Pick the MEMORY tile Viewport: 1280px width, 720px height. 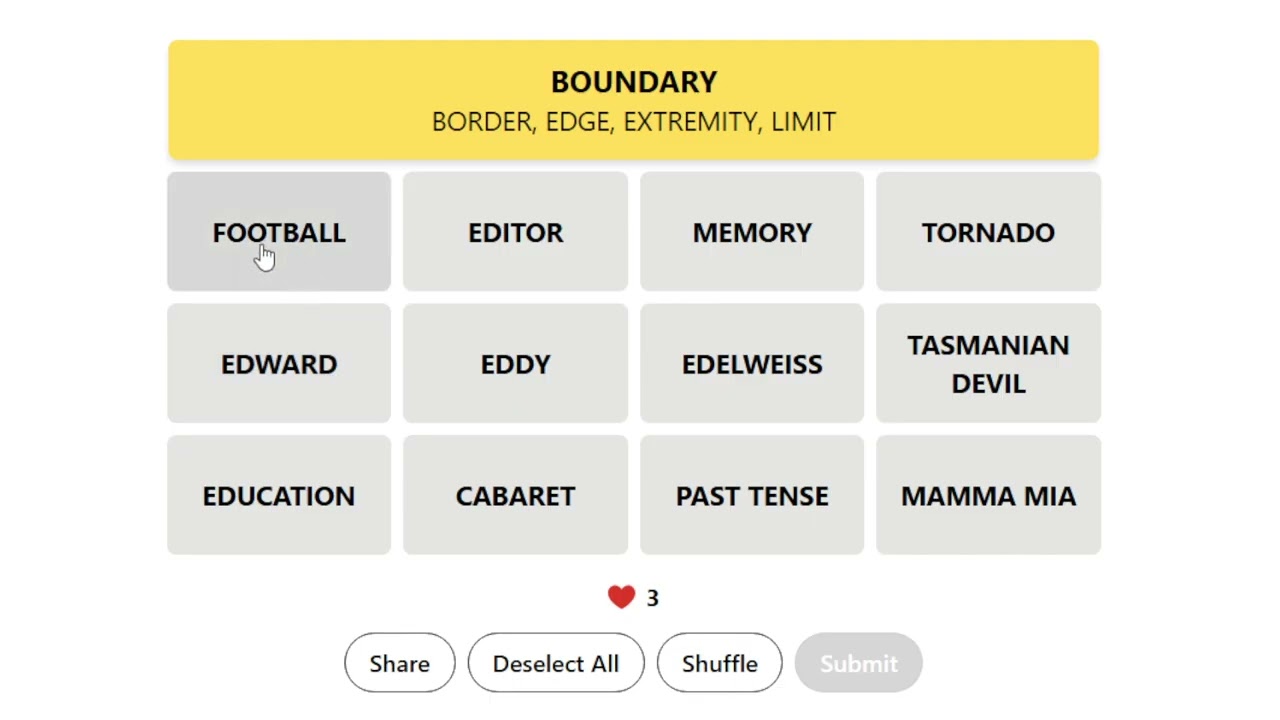pos(752,232)
